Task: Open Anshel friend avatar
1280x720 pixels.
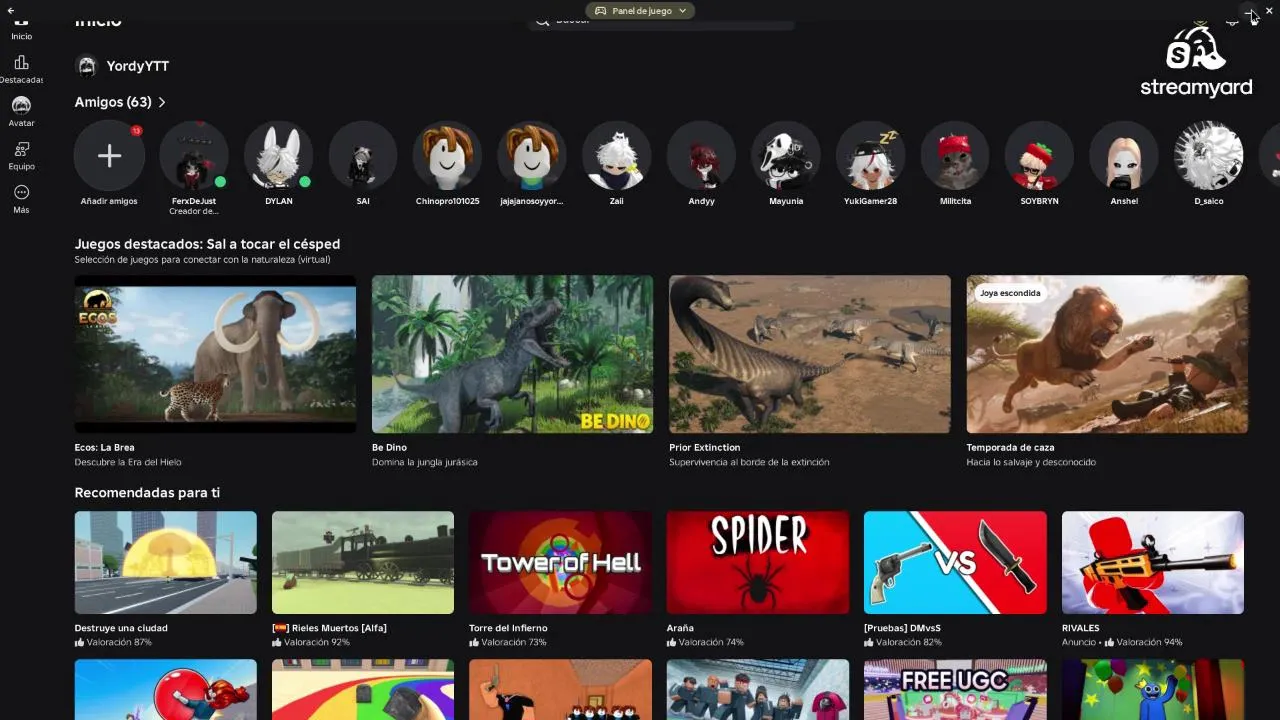Action: [1124, 156]
